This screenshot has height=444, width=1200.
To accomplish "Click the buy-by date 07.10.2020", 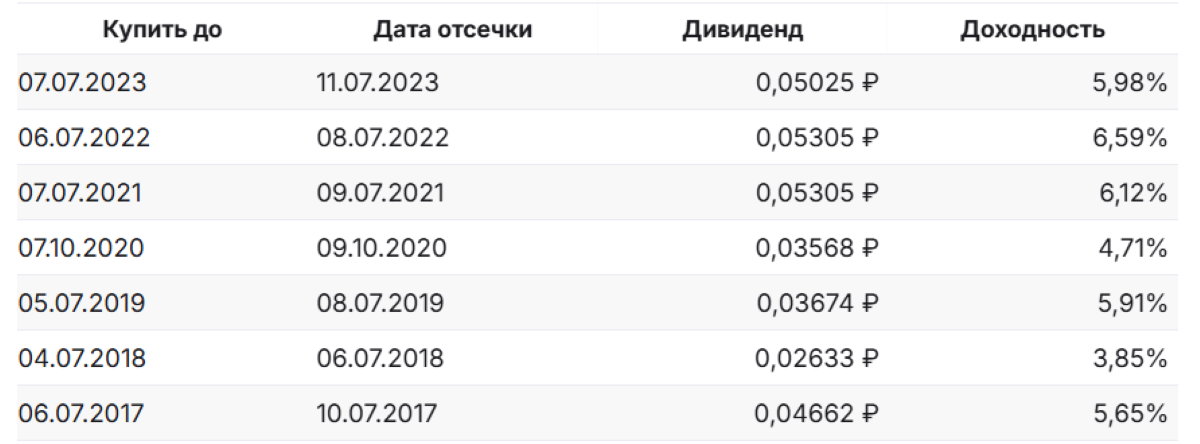I will pyautogui.click(x=81, y=248).
